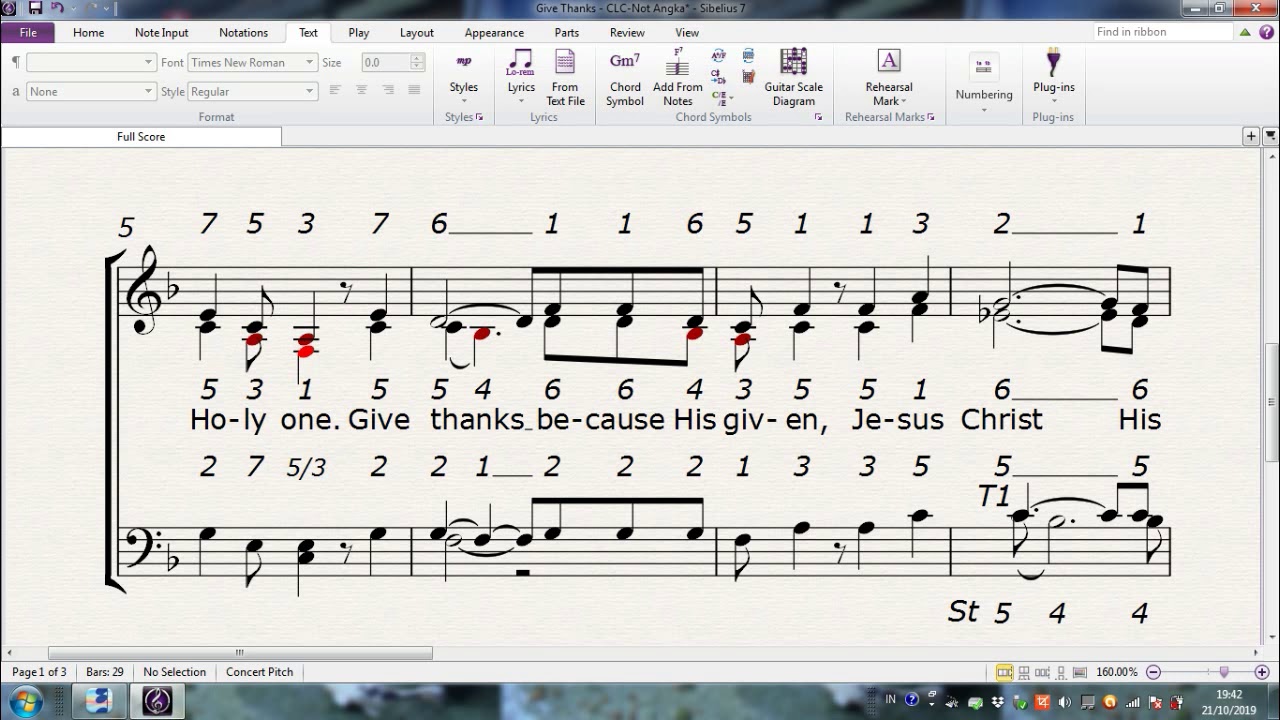Viewport: 1280px width, 720px height.
Task: Toggle spreads horizontally page view
Action: tap(1005, 672)
